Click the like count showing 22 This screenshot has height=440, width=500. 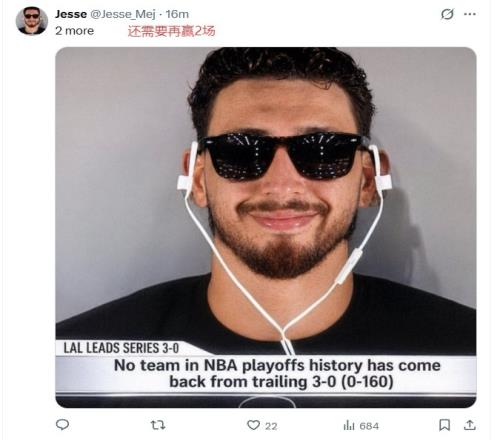pos(271,426)
